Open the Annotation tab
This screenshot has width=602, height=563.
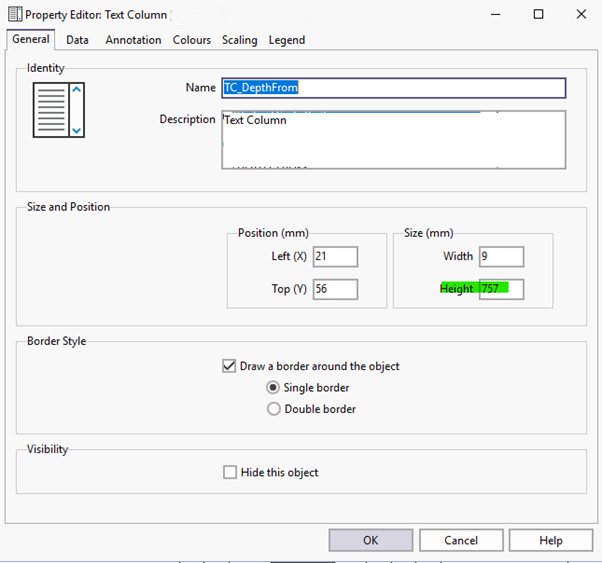(x=133, y=40)
